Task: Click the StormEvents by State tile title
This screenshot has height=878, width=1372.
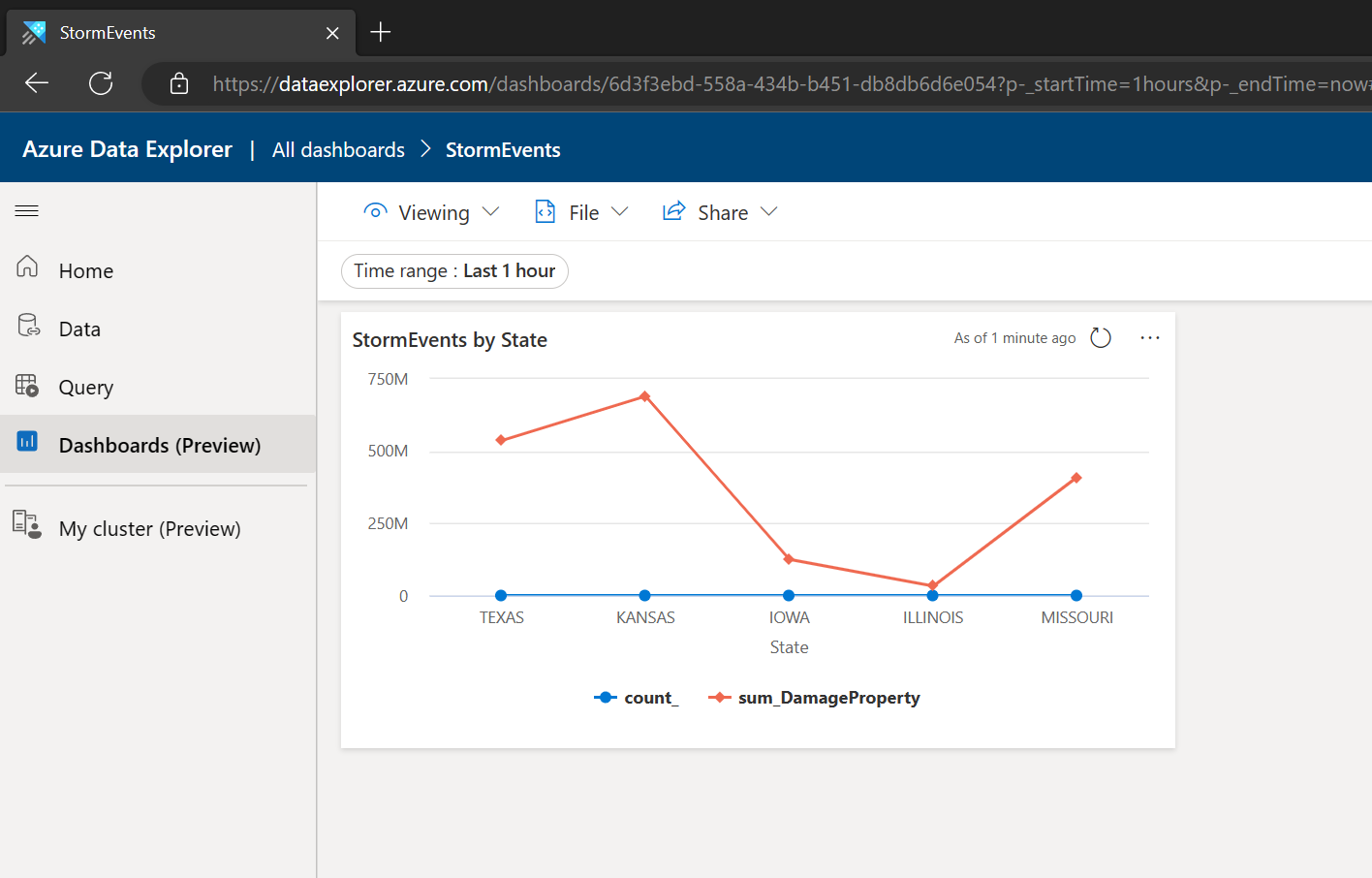Action: coord(450,340)
